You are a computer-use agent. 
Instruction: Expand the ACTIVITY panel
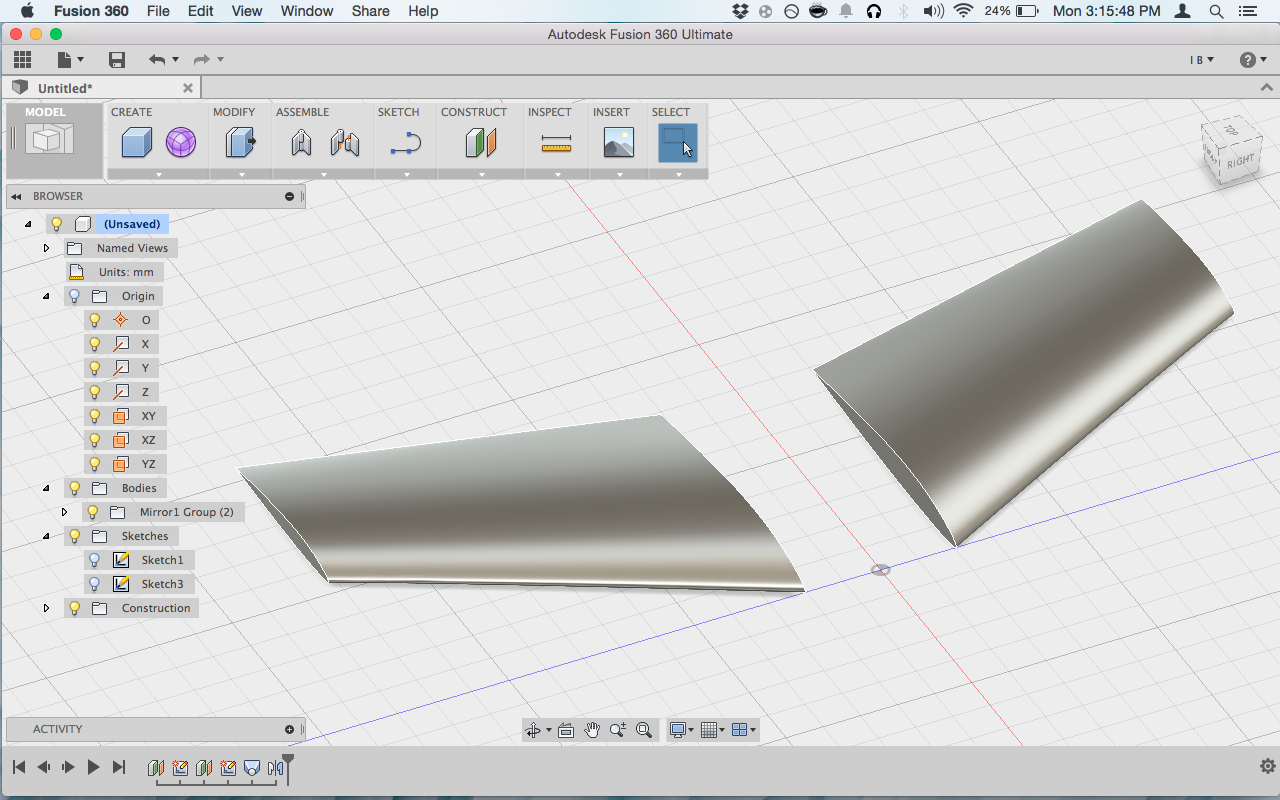pyautogui.click(x=290, y=729)
